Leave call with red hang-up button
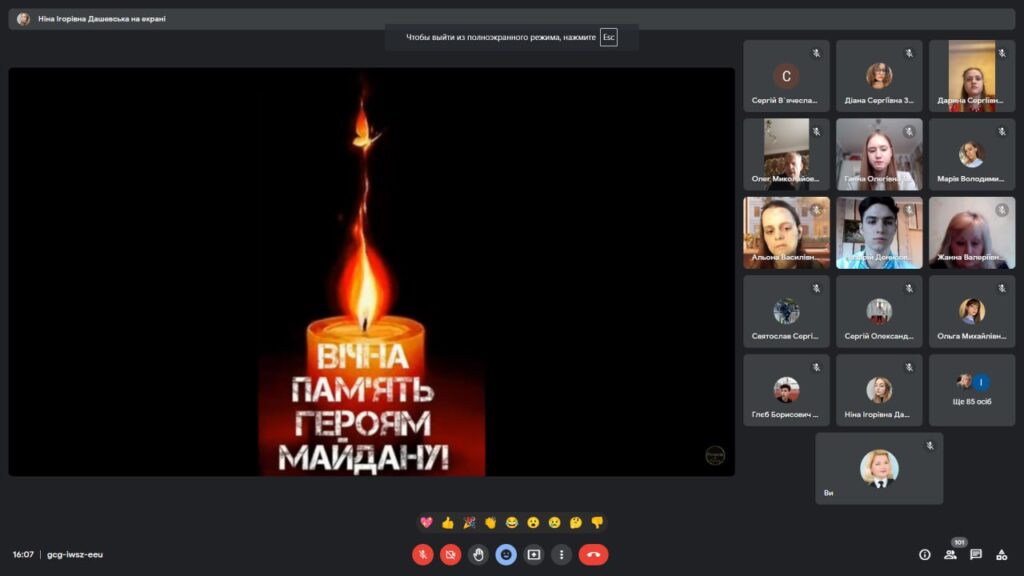Image resolution: width=1024 pixels, height=576 pixels. tap(593, 554)
